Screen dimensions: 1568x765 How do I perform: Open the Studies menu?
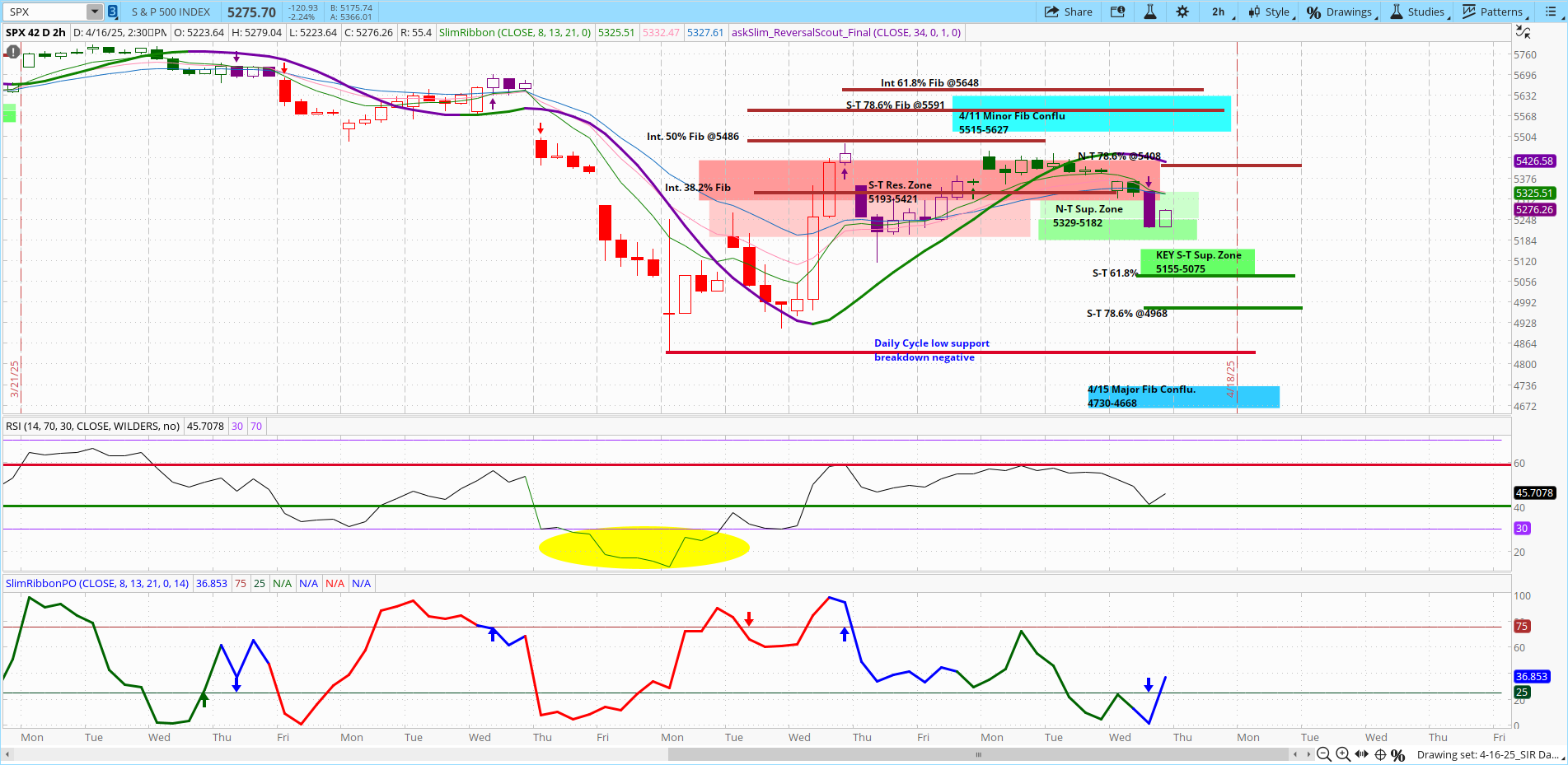1417,12
